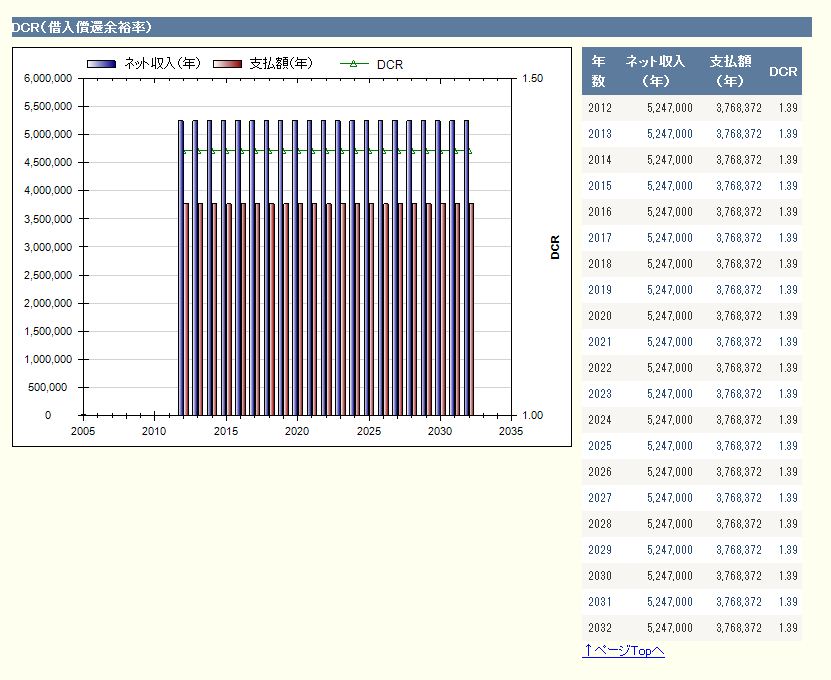This screenshot has height=680, width=831.
Task: Click the DCR(借入償還余裕率) section heading
Action: click(82, 28)
